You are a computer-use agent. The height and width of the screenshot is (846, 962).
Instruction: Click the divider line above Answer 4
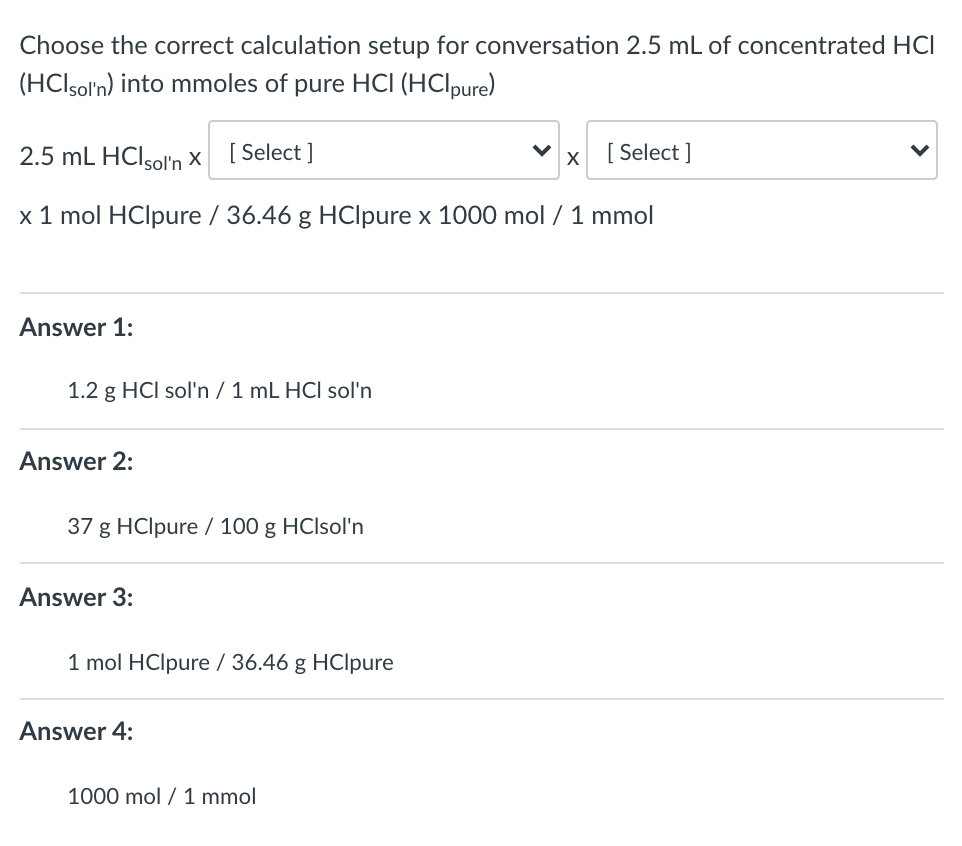481,698
